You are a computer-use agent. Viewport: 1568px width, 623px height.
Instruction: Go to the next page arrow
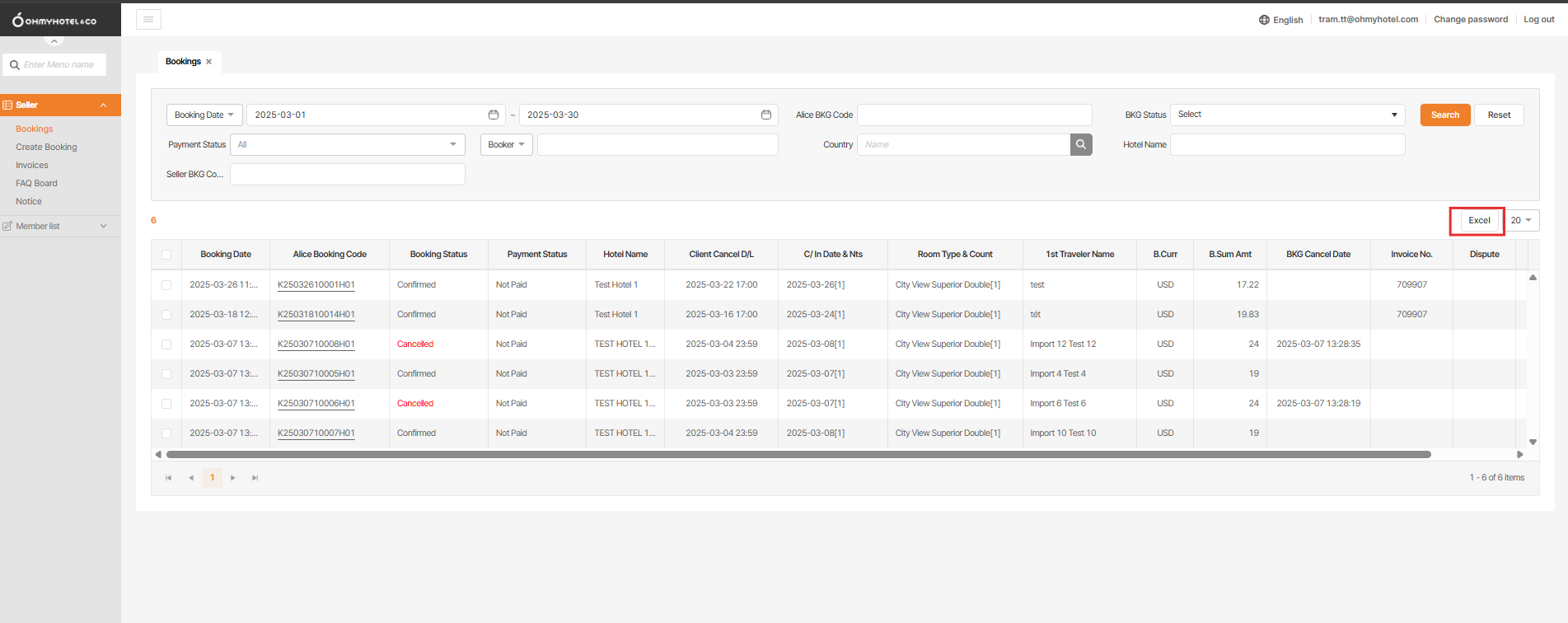pyautogui.click(x=233, y=478)
